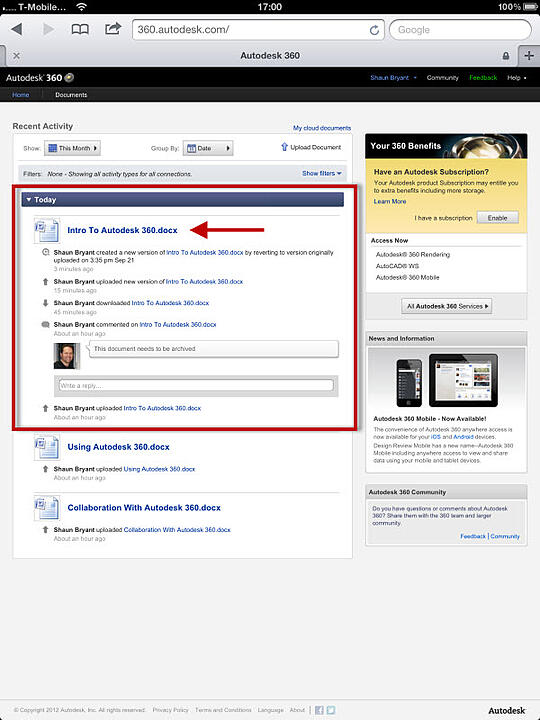The image size is (540, 720).
Task: Open the file link in downloaded entry
Action: (170, 303)
